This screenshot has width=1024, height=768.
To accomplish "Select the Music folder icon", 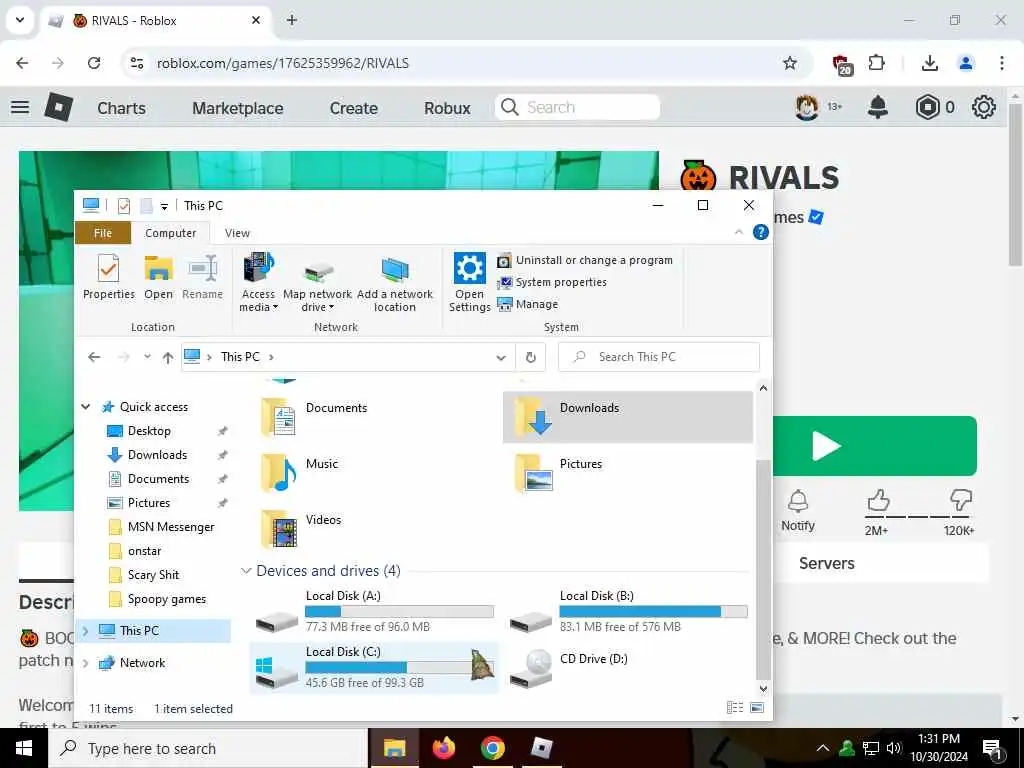I will point(279,473).
